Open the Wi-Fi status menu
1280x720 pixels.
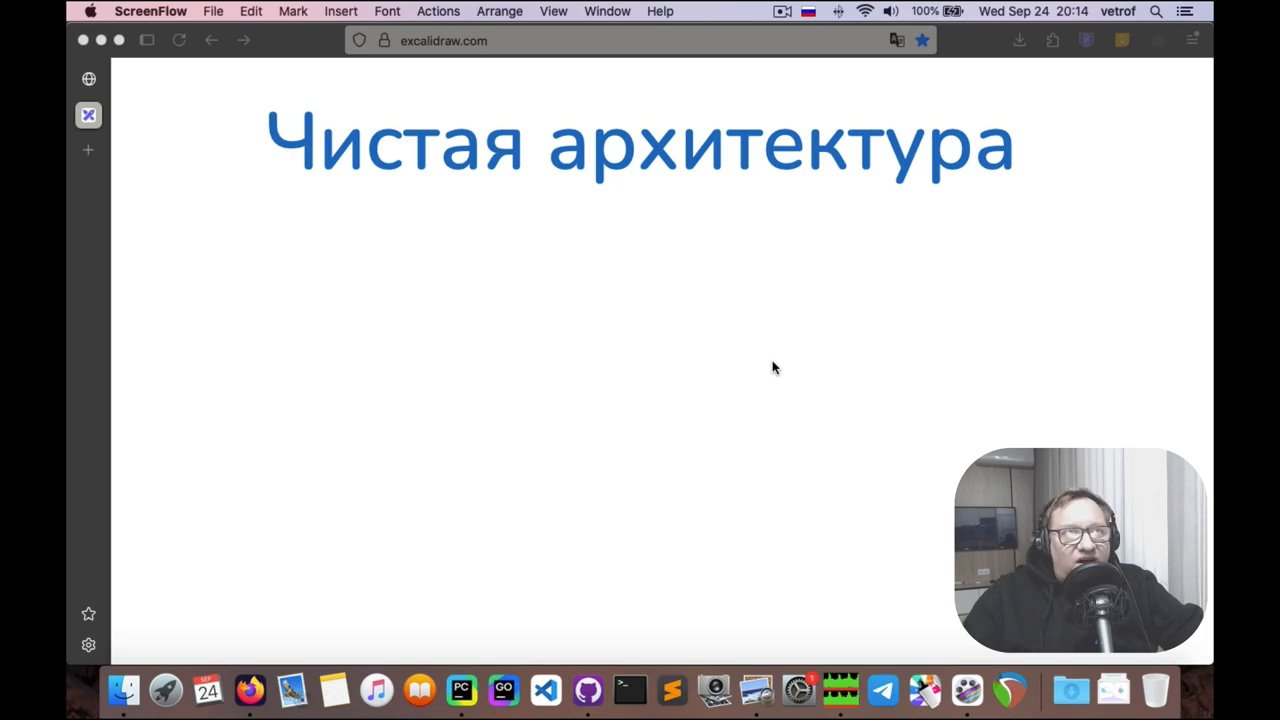(865, 11)
